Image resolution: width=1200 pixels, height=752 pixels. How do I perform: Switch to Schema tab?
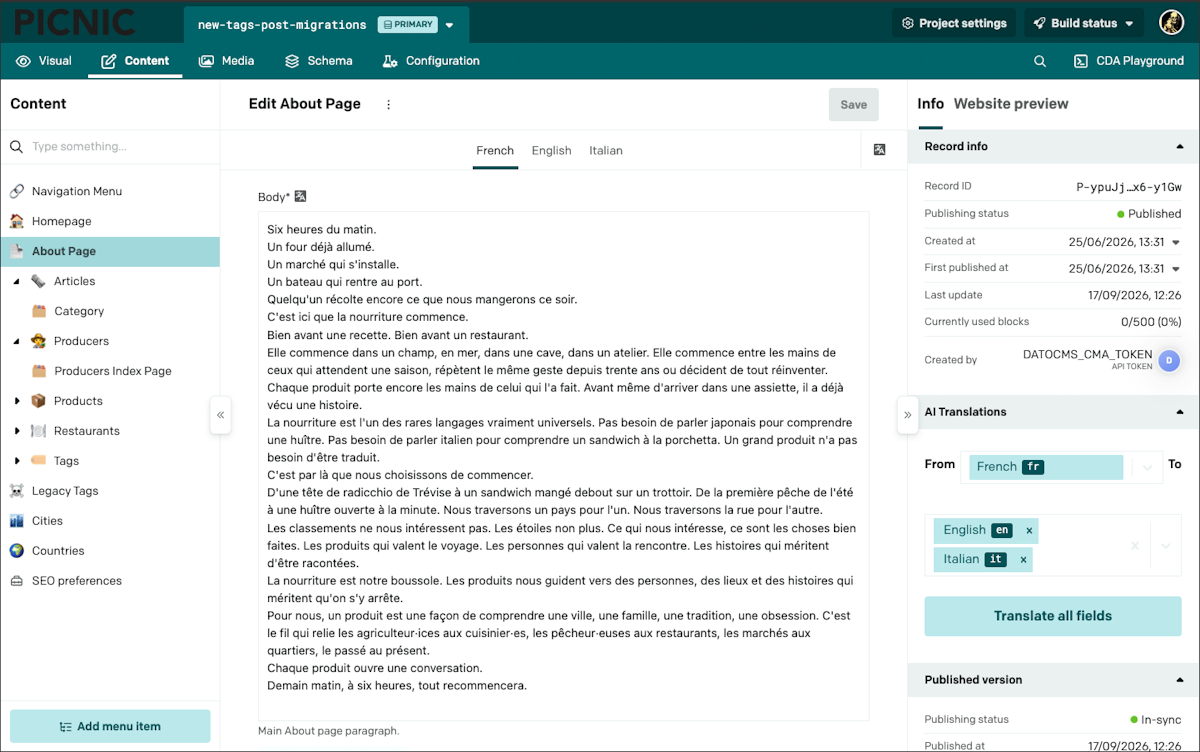tap(319, 61)
